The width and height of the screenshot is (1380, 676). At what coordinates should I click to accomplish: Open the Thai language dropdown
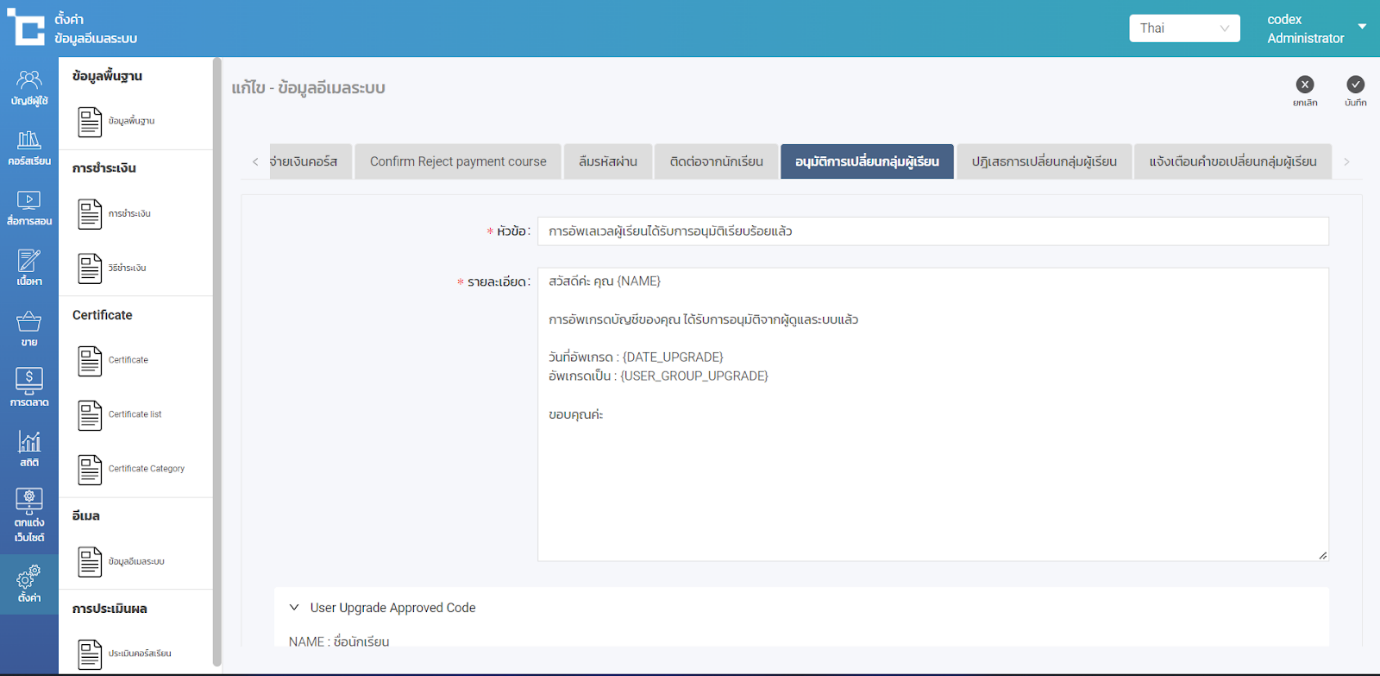[x=1184, y=28]
